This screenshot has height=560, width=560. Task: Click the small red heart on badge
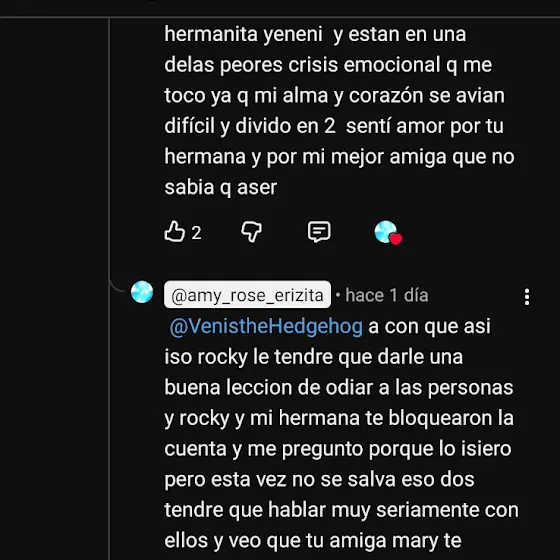click(x=396, y=239)
